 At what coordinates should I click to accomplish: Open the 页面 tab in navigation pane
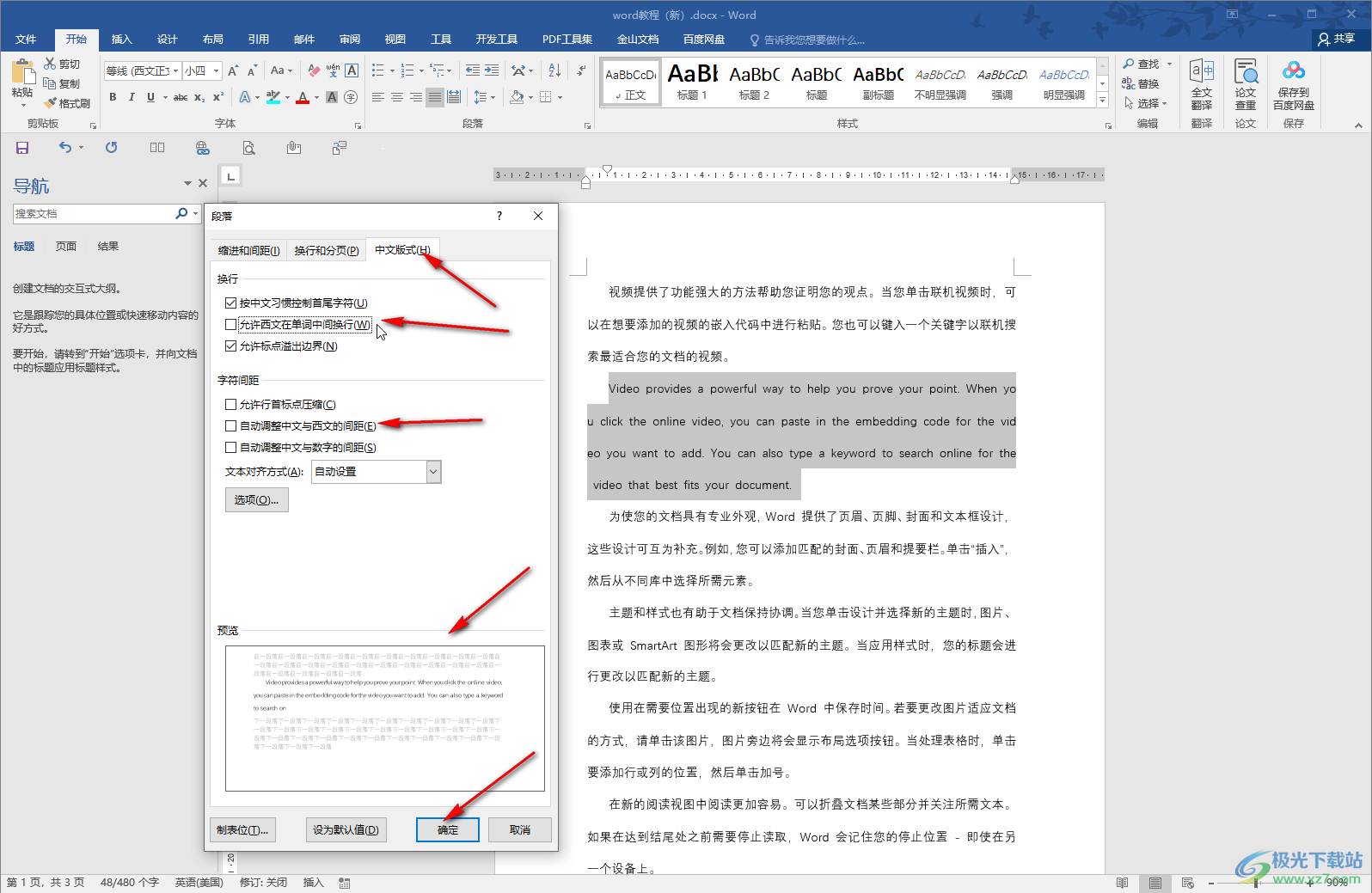[66, 246]
